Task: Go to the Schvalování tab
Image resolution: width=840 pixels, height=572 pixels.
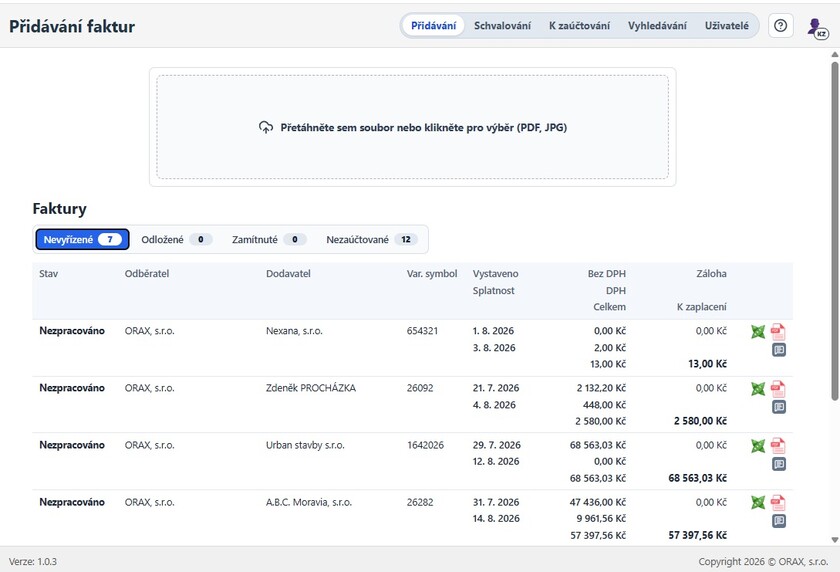Action: pos(502,26)
